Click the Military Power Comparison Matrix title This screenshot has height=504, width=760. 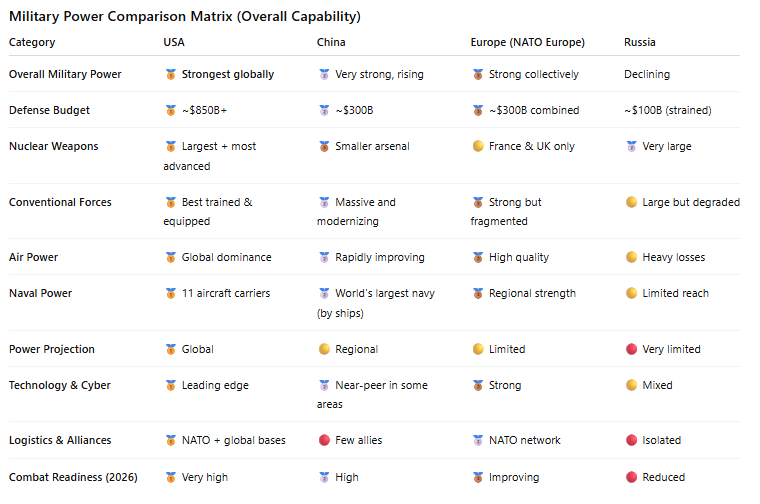coord(185,16)
